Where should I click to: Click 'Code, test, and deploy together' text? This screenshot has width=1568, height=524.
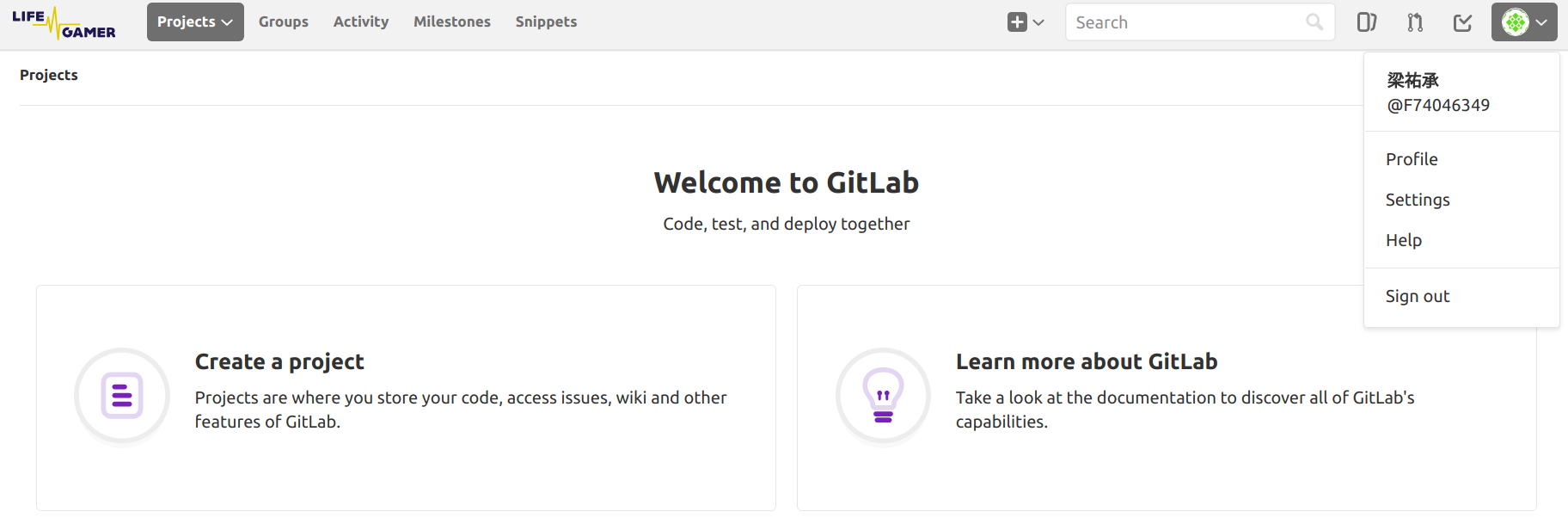(x=787, y=224)
